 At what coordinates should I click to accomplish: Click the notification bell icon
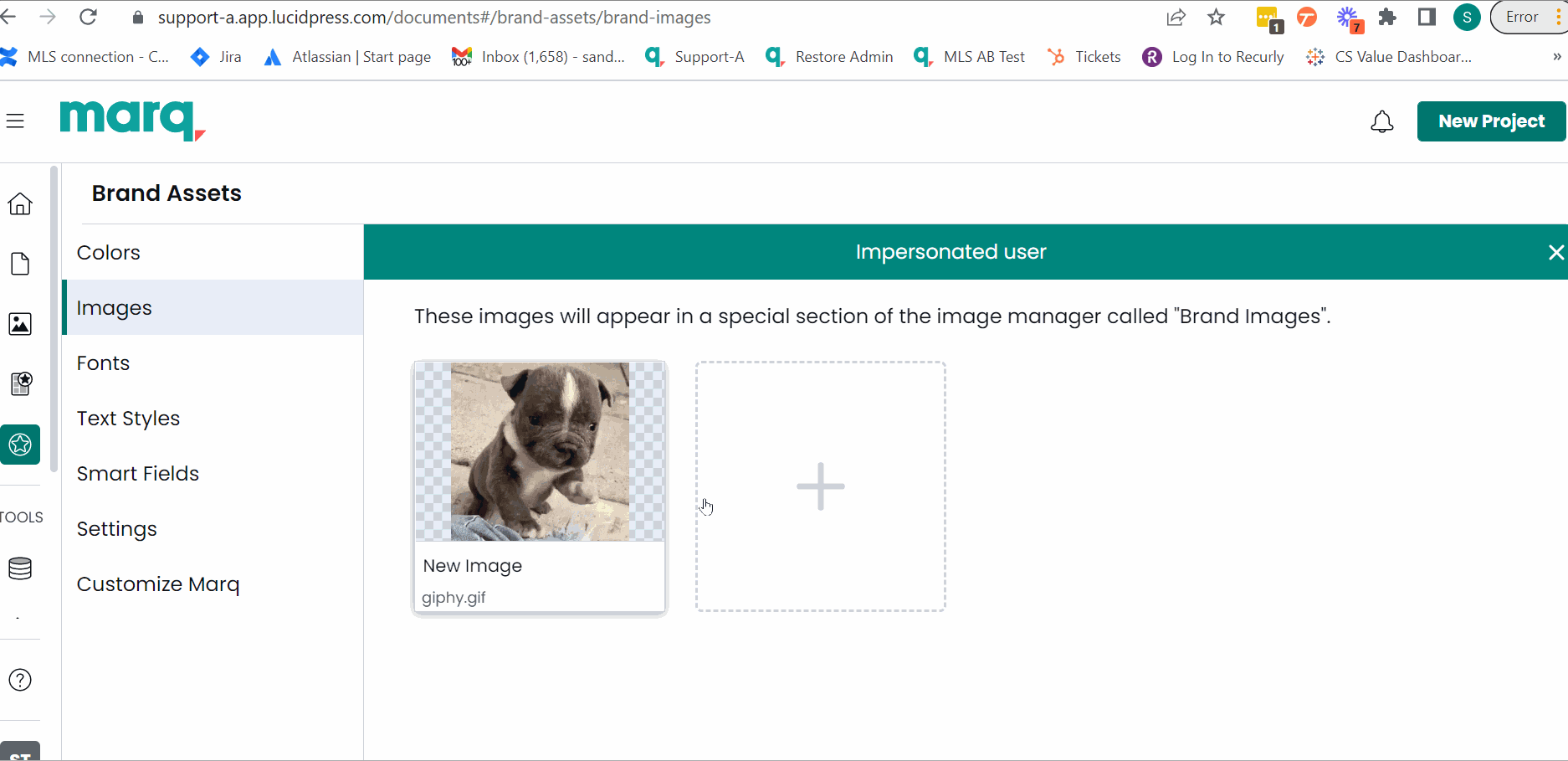pos(1382,121)
